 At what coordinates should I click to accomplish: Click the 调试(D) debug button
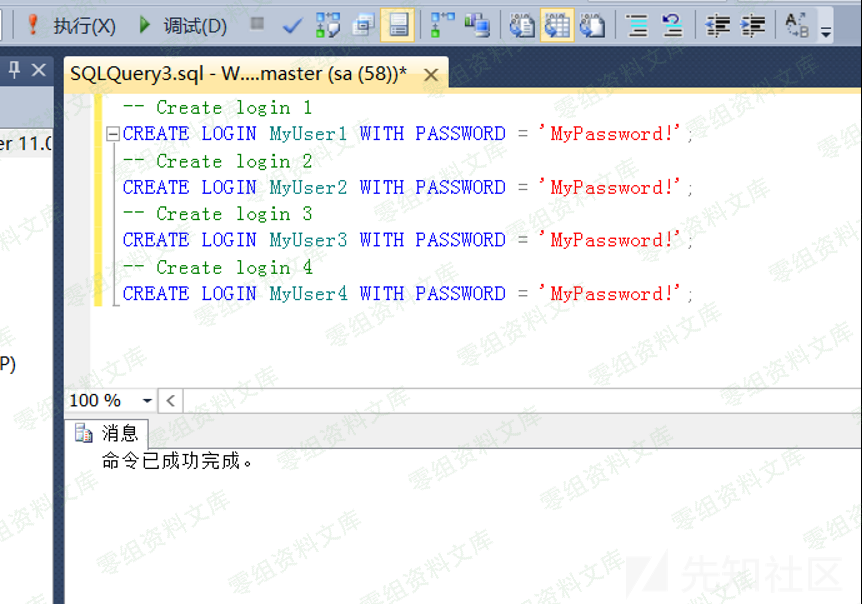coord(182,25)
